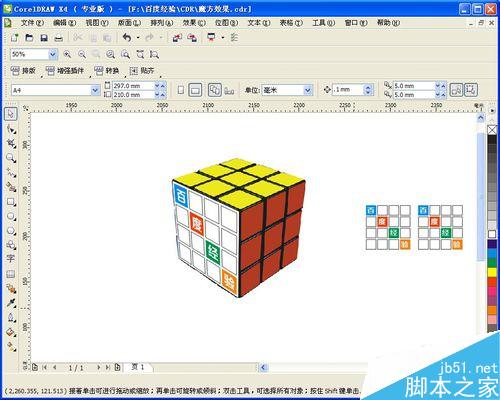Click the Save floppy disk icon

[x=44, y=38]
